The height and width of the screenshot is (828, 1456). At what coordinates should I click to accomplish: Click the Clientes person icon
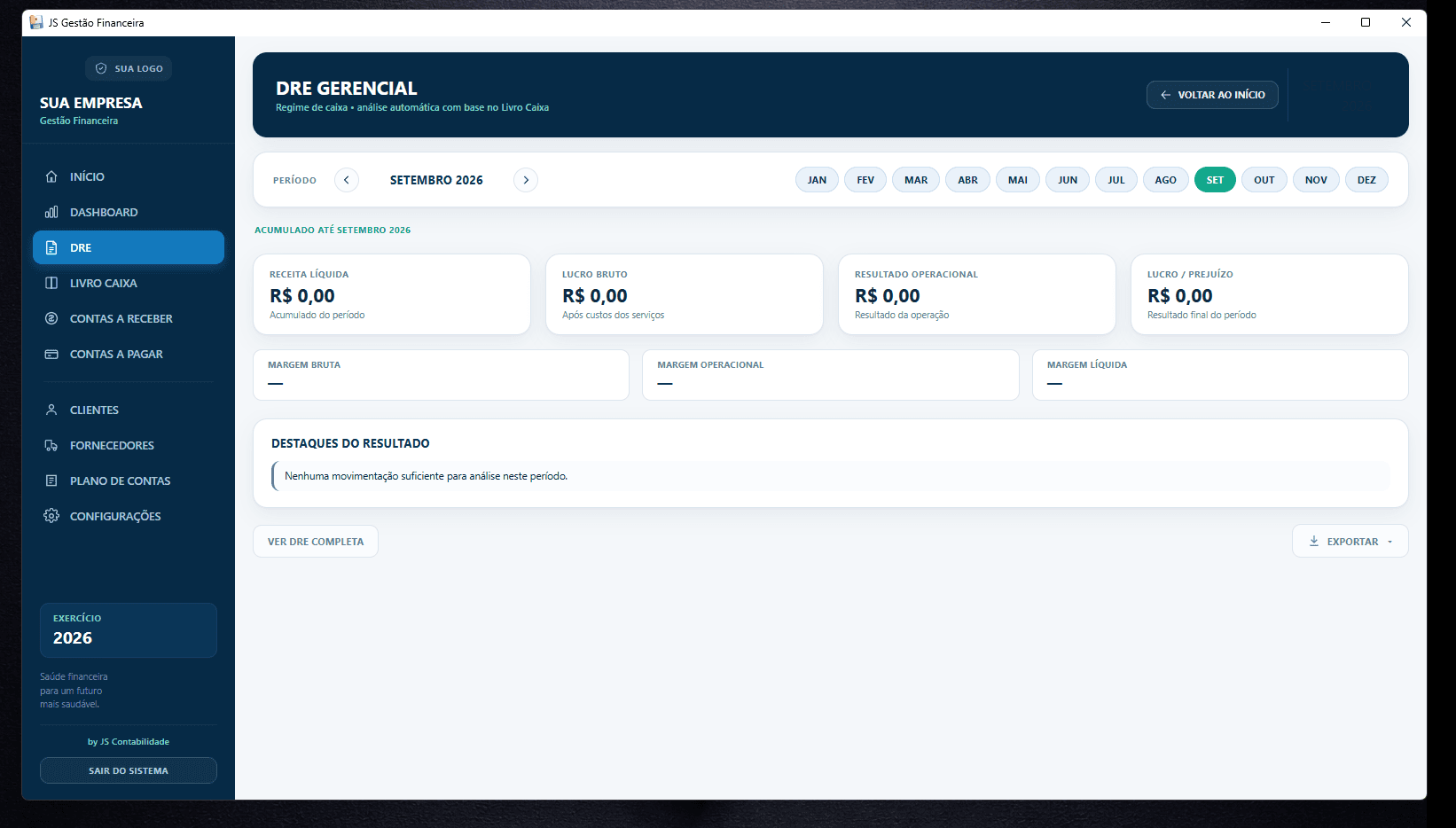[x=51, y=410]
